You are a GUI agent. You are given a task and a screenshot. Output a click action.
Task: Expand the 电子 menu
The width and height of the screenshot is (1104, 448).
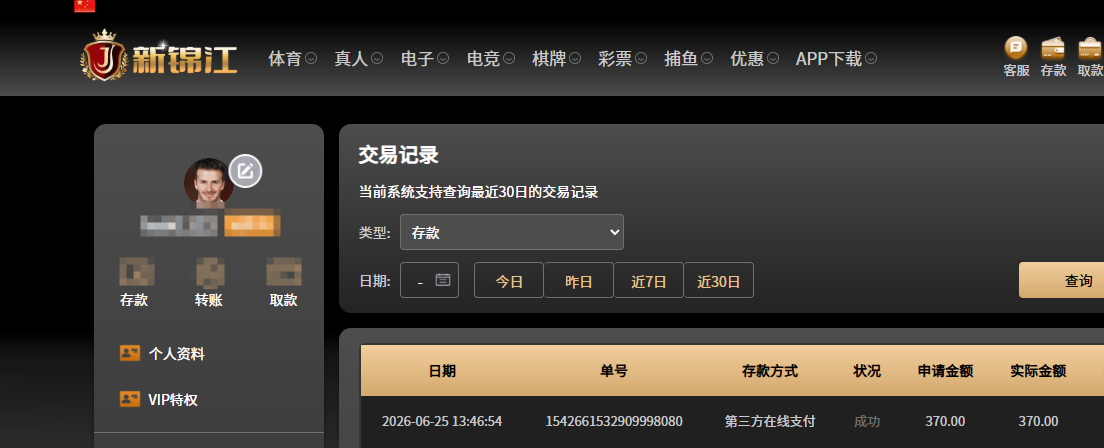[x=425, y=58]
